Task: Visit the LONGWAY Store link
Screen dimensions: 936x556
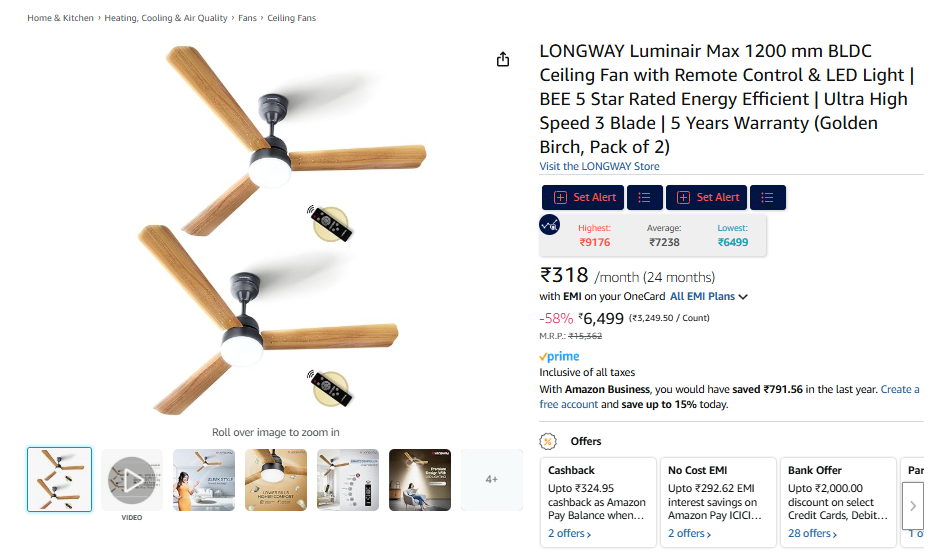Action: [x=599, y=167]
